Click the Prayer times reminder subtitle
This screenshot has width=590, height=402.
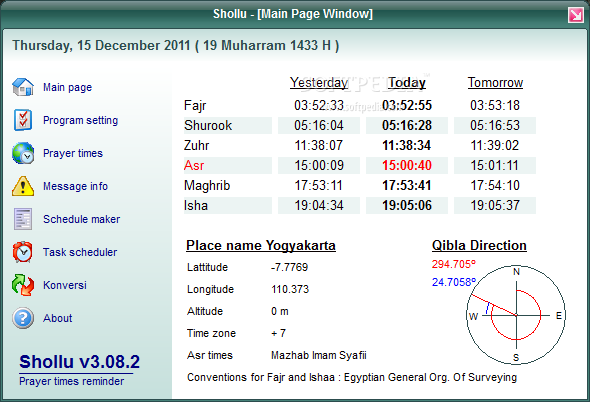pos(71,381)
